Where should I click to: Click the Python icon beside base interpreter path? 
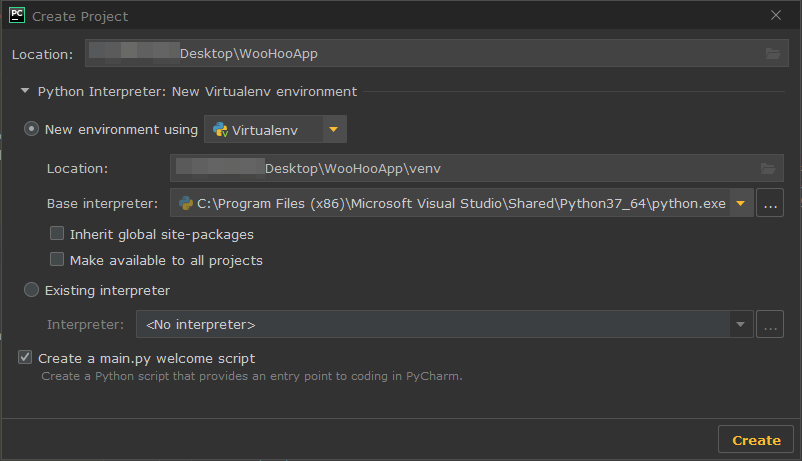click(x=186, y=203)
